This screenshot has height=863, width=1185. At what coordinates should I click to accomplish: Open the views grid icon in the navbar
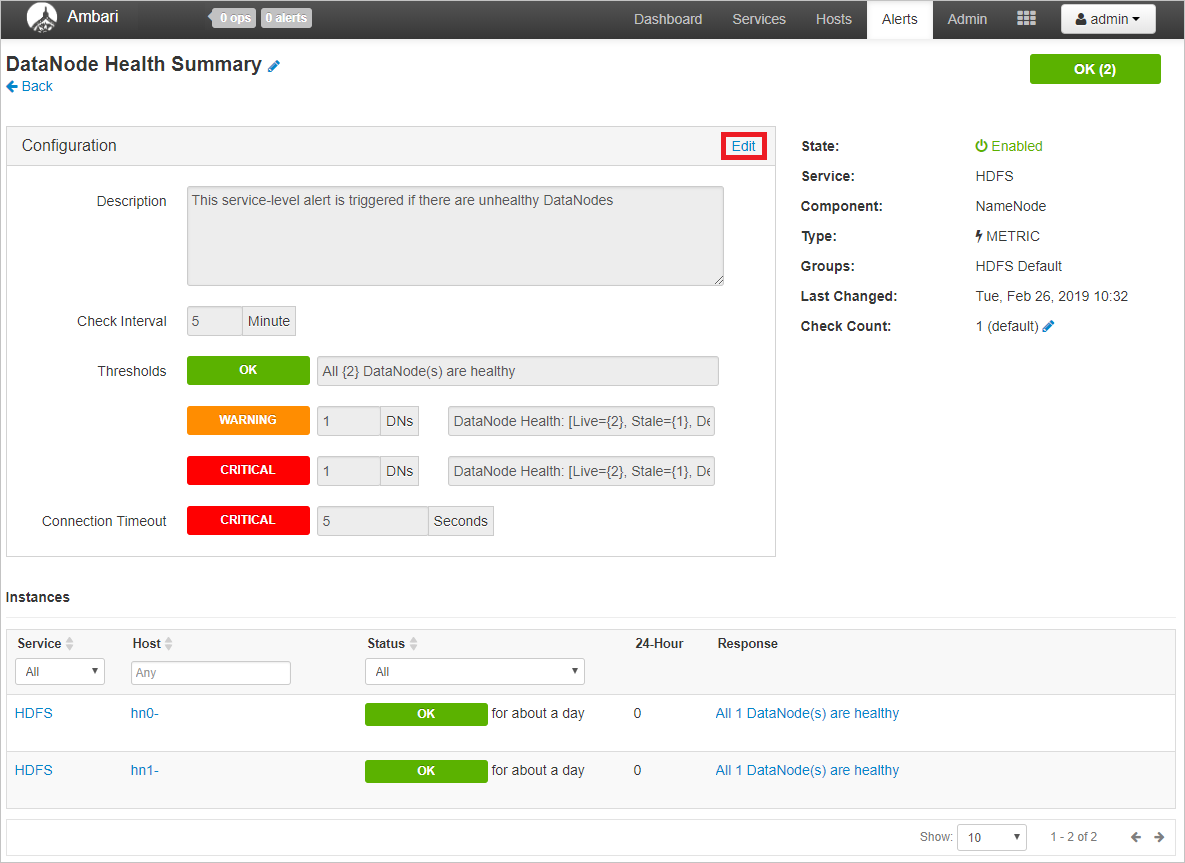[x=1026, y=18]
